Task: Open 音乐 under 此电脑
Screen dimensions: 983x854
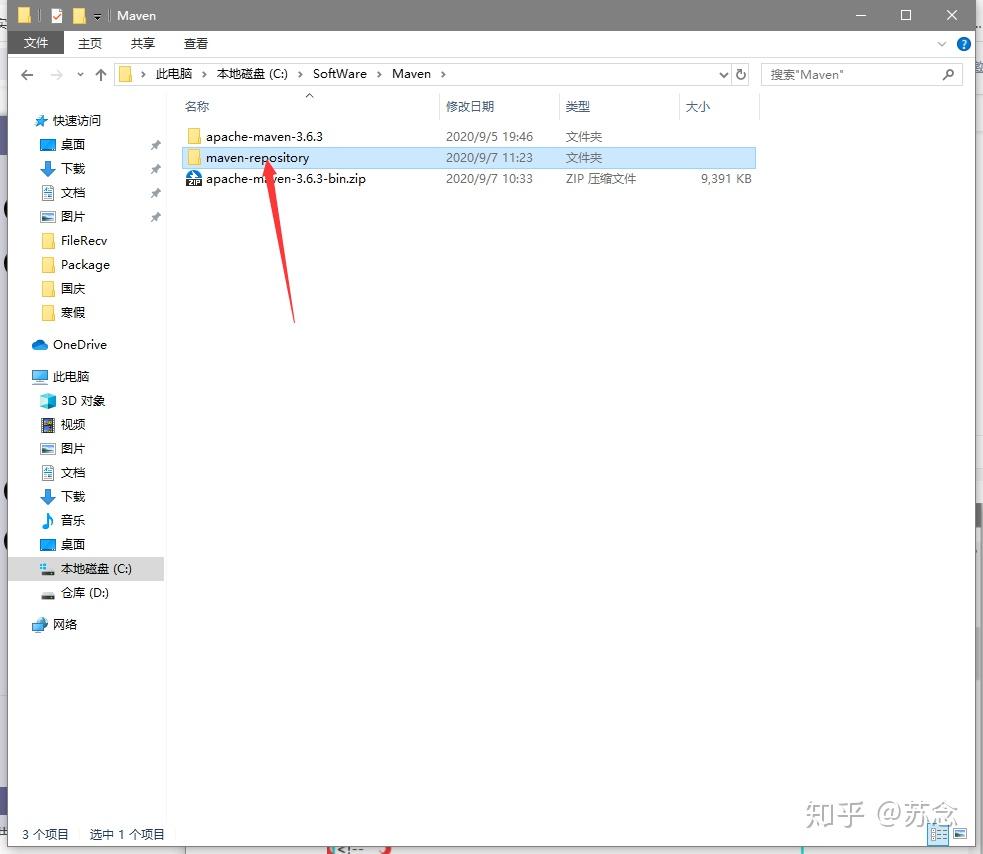Action: pyautogui.click(x=73, y=520)
